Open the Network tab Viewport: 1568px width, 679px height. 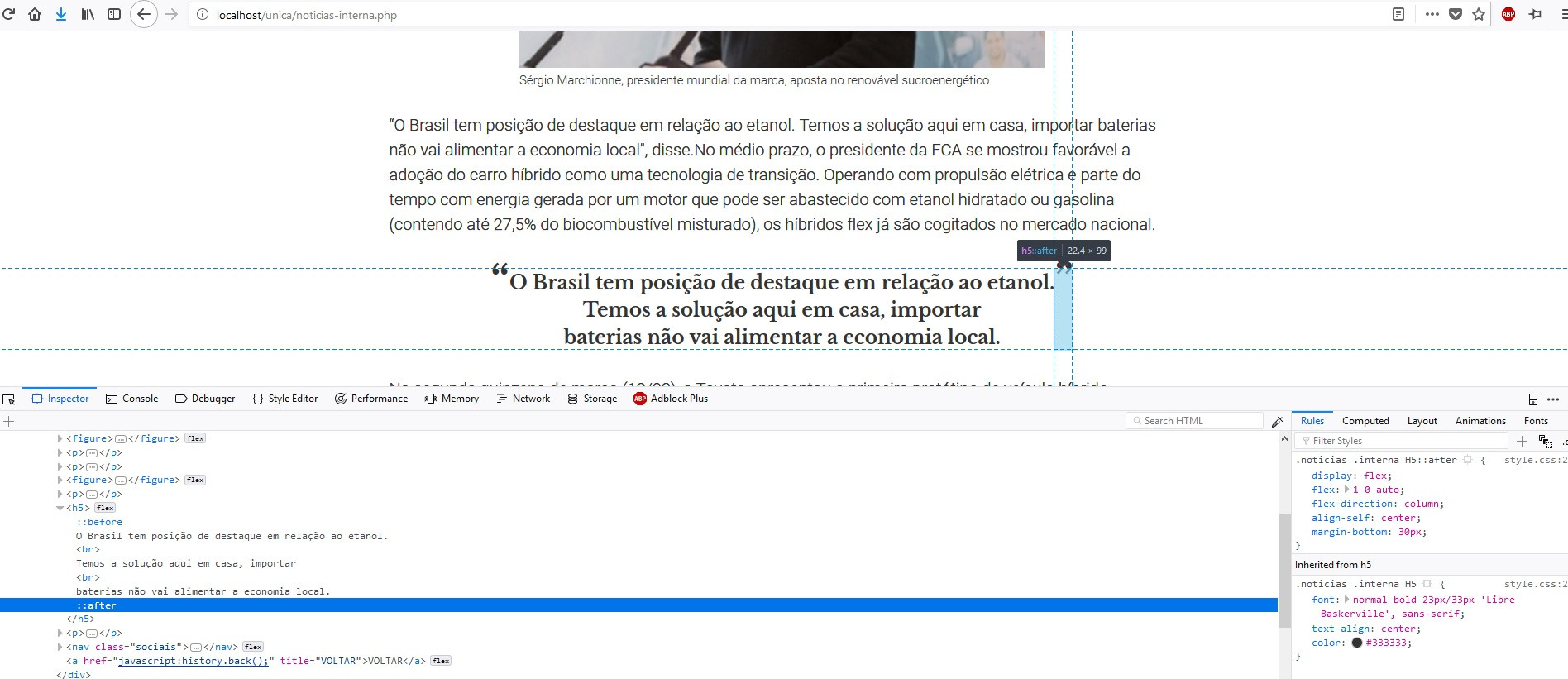[x=523, y=399]
